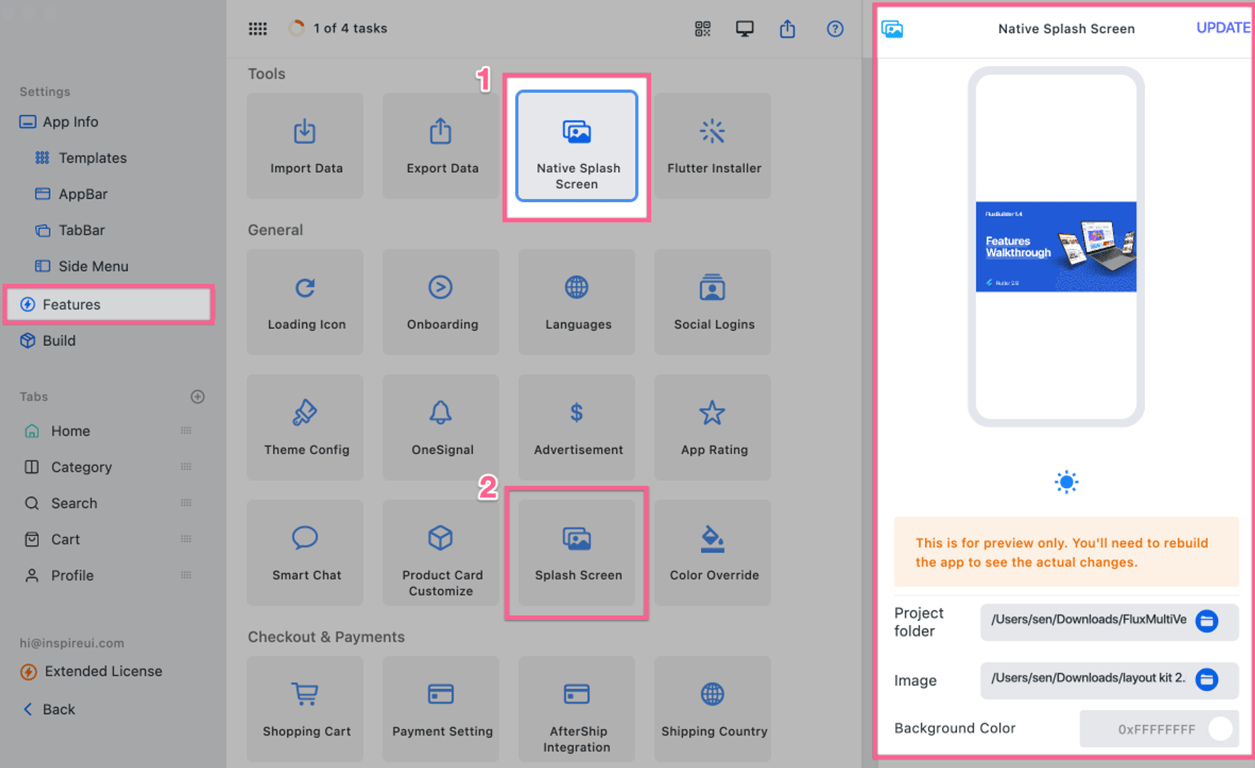This screenshot has height=768, width=1255.
Task: Open the App Rating feature
Action: [x=713, y=427]
